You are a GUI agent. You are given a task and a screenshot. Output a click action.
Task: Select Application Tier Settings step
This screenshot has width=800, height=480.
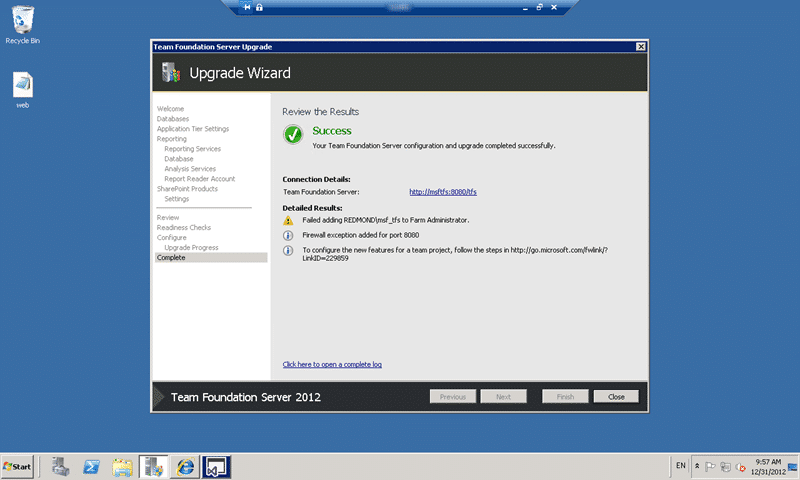coord(193,129)
